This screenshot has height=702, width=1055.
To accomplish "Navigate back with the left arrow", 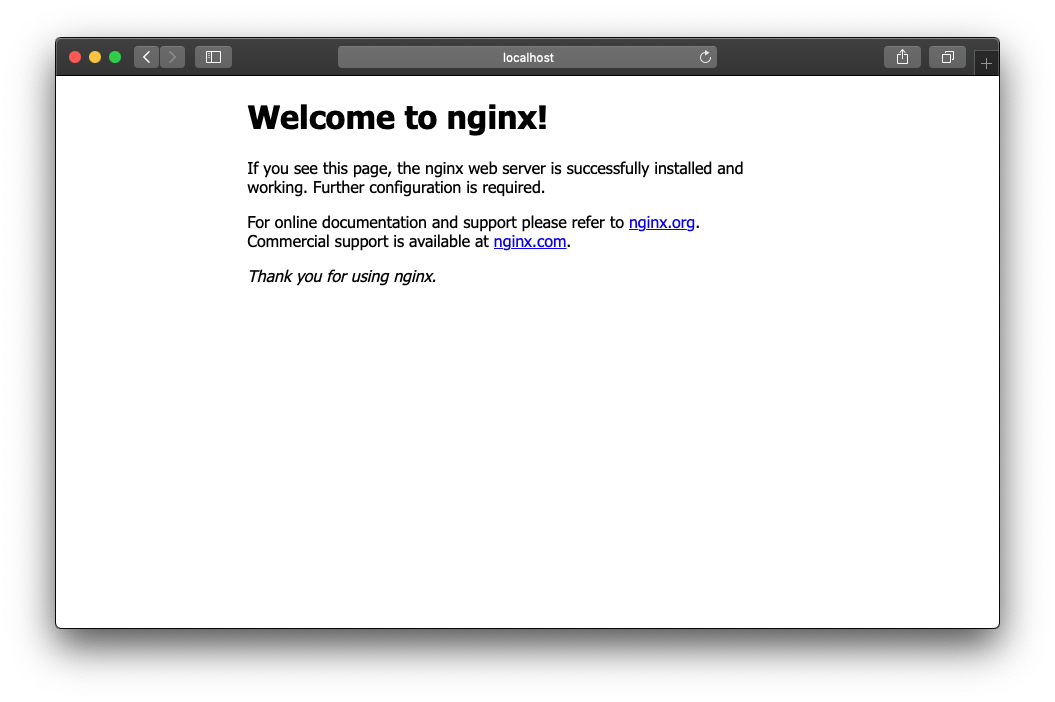I will [x=146, y=57].
